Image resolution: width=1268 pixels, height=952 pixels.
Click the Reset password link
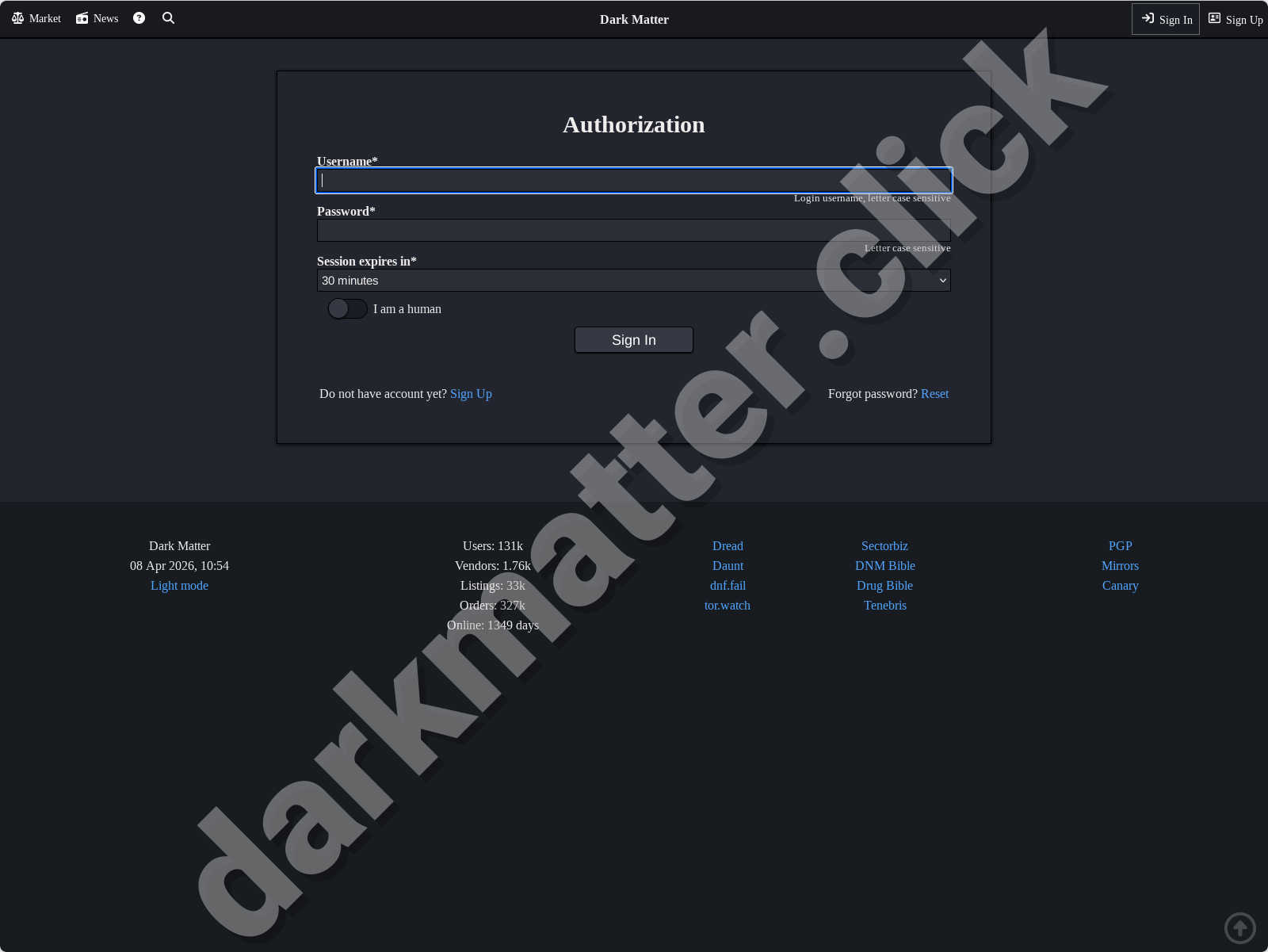tap(934, 393)
